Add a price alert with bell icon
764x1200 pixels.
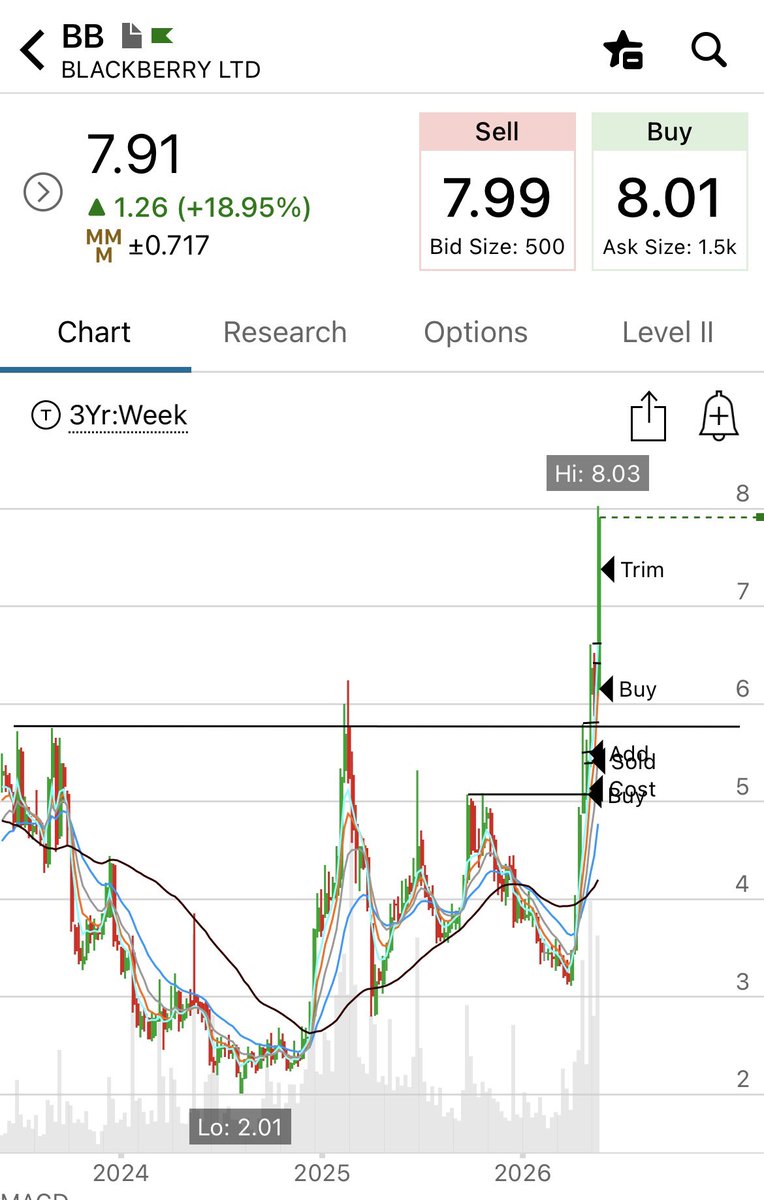click(x=718, y=416)
